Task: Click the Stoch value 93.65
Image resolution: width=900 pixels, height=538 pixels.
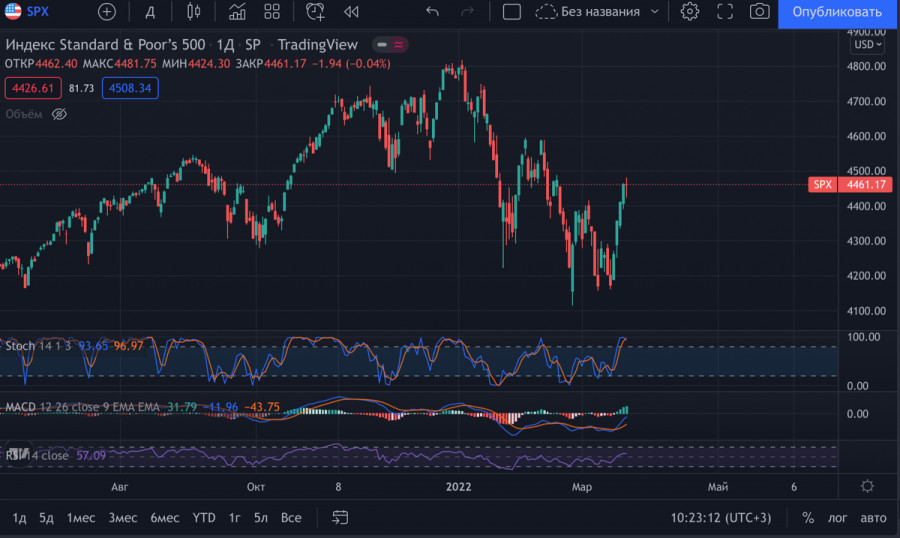Action: click(x=93, y=346)
